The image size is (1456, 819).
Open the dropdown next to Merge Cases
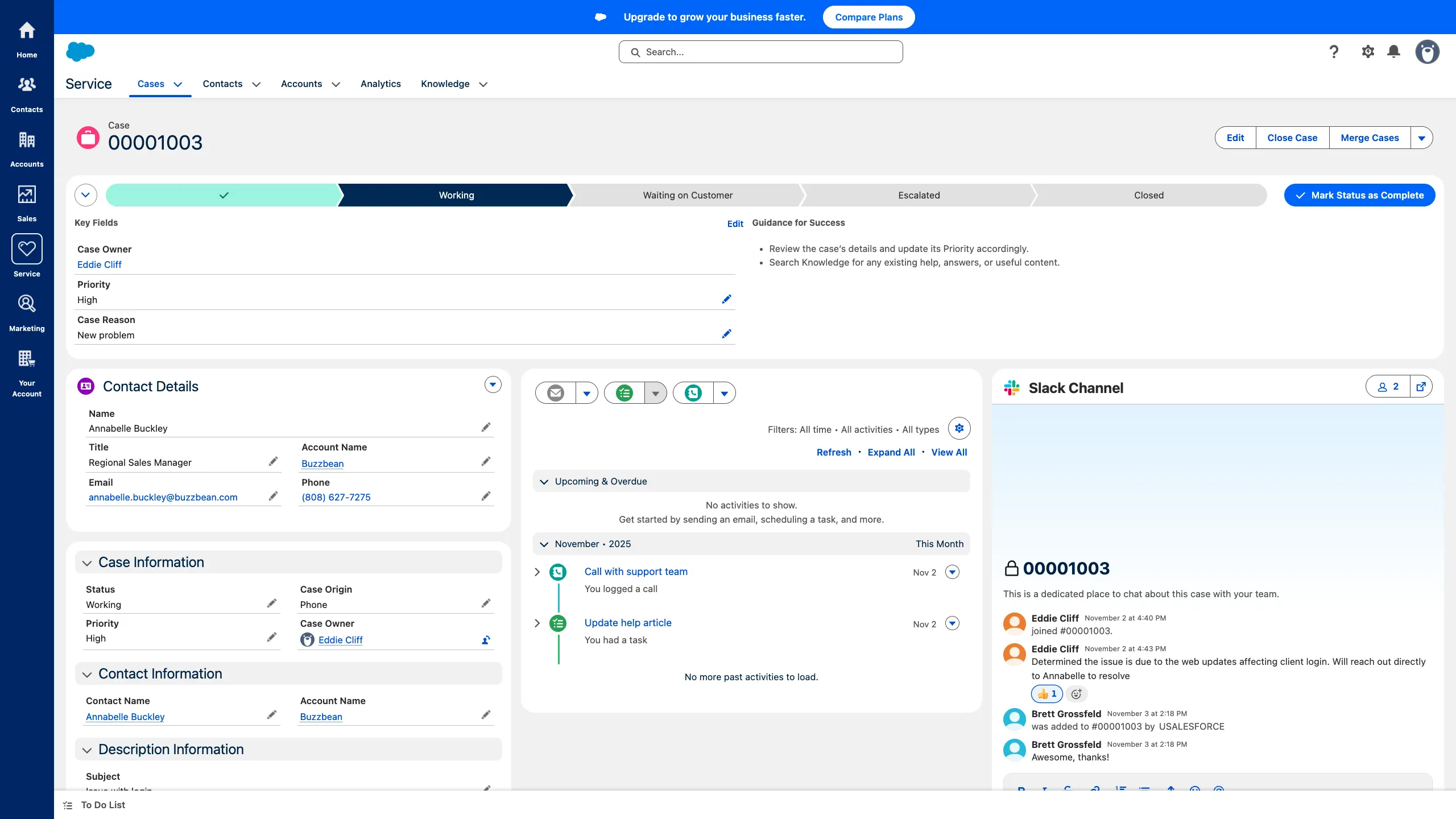click(1422, 137)
